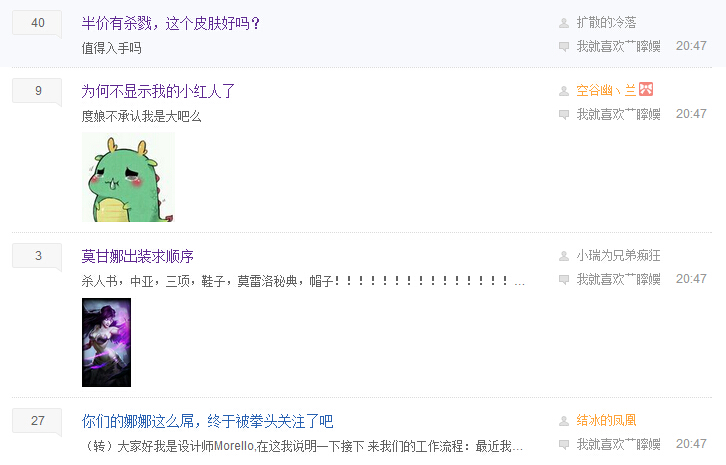Click the excerpt text 值得入手吗
Image resolution: width=726 pixels, height=465 pixels.
112,48
